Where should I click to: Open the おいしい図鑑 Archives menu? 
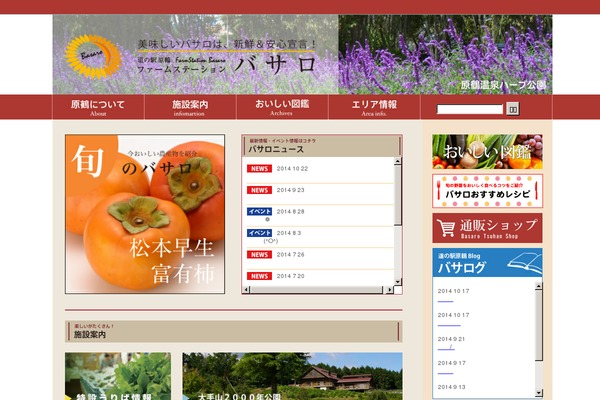[x=282, y=107]
